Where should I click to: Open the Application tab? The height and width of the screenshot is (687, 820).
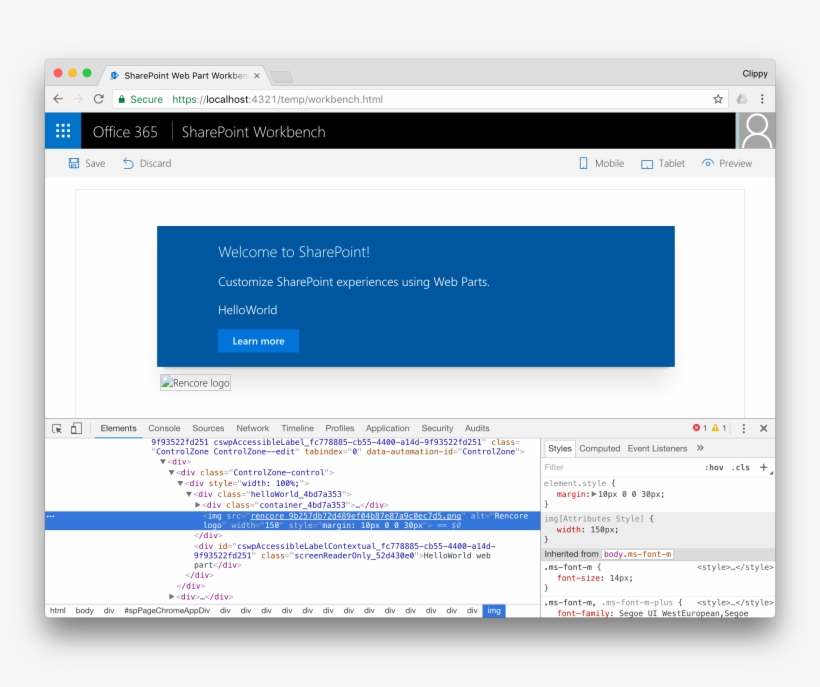click(x=388, y=428)
